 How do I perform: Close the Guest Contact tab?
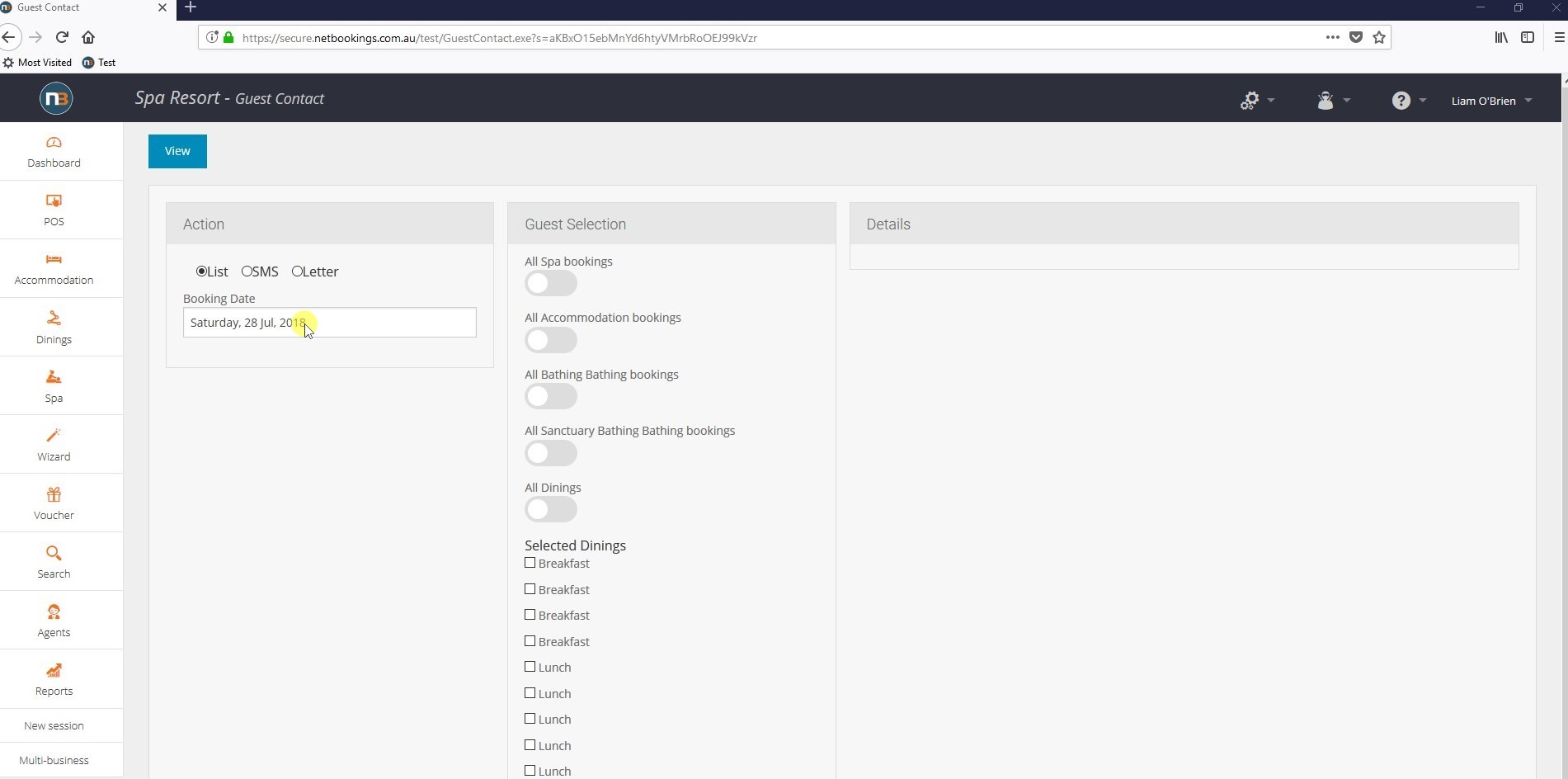pyautogui.click(x=162, y=7)
